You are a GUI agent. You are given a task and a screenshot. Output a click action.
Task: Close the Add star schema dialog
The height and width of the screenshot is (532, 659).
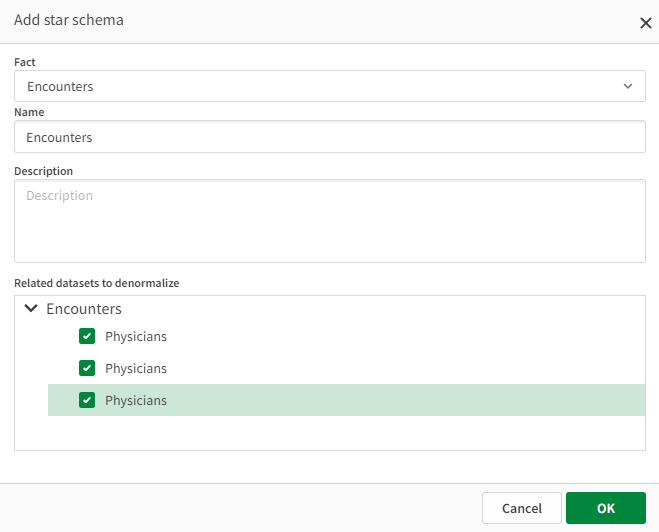click(646, 23)
